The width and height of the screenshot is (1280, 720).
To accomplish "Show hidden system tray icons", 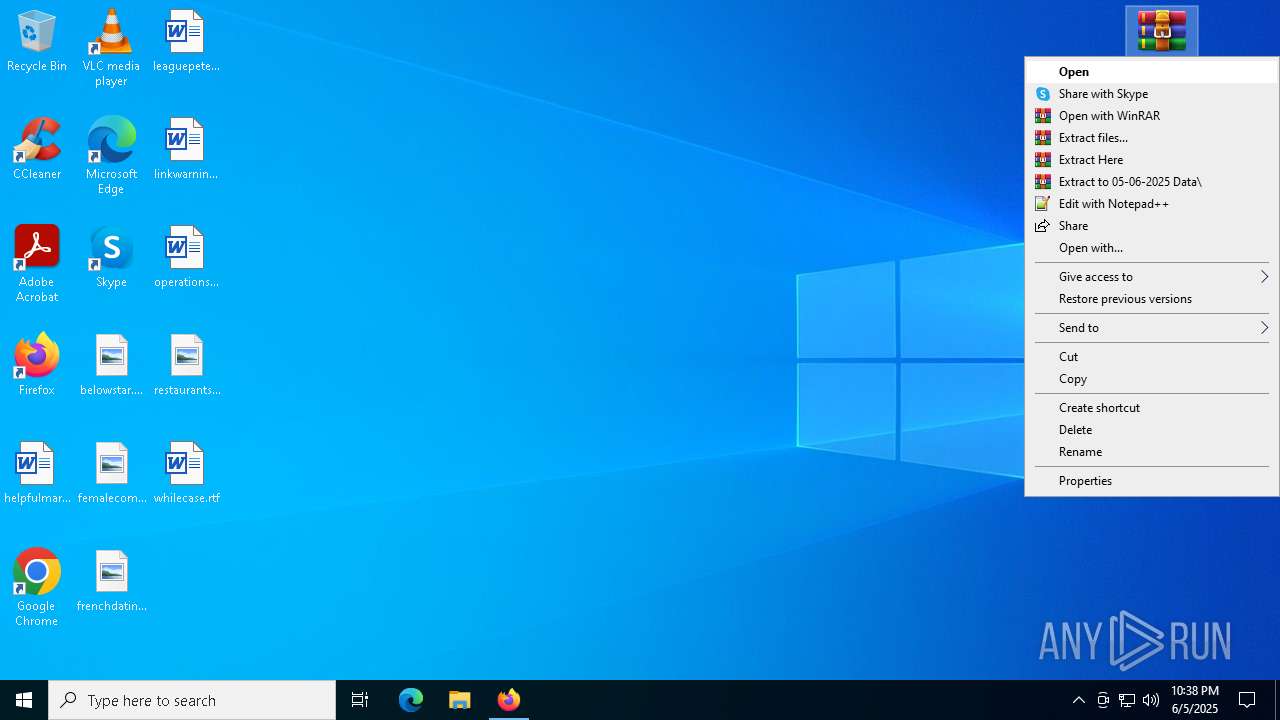I will click(x=1078, y=700).
